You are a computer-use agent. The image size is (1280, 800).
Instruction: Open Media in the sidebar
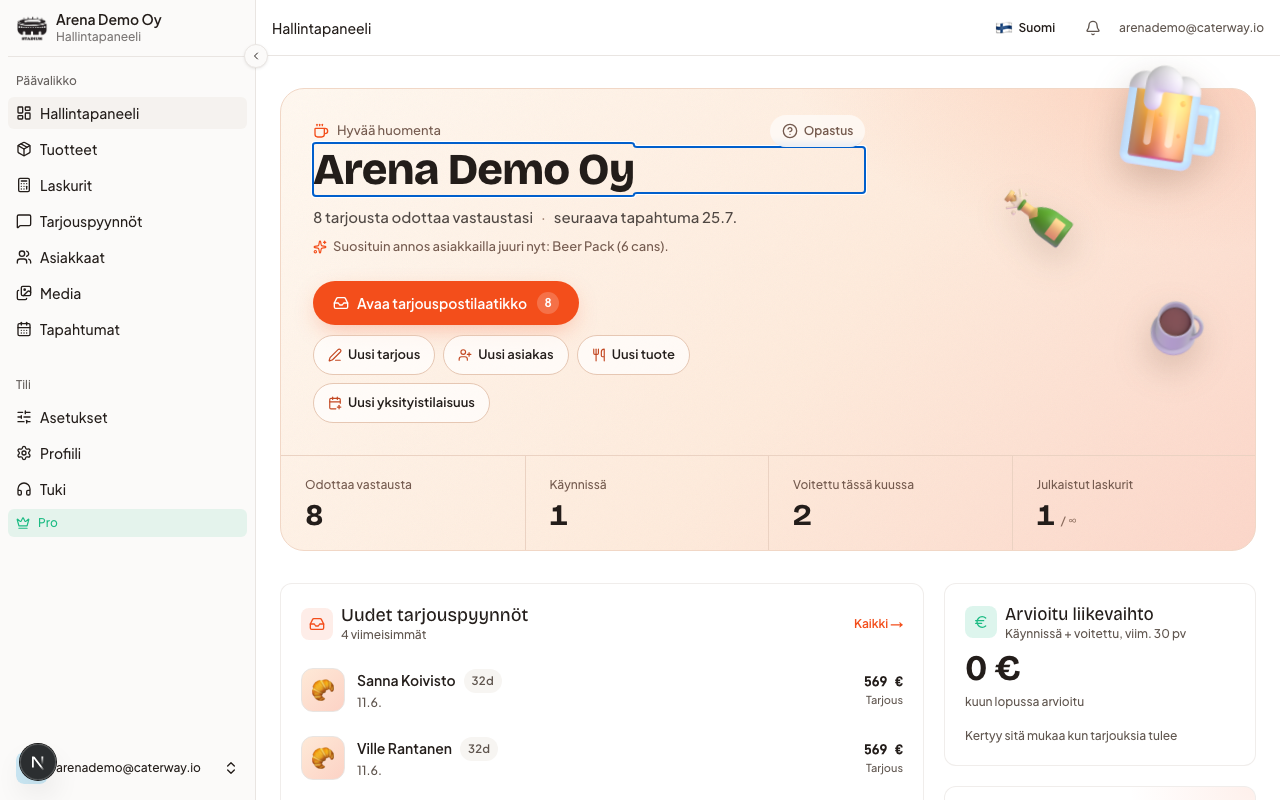(x=127, y=293)
